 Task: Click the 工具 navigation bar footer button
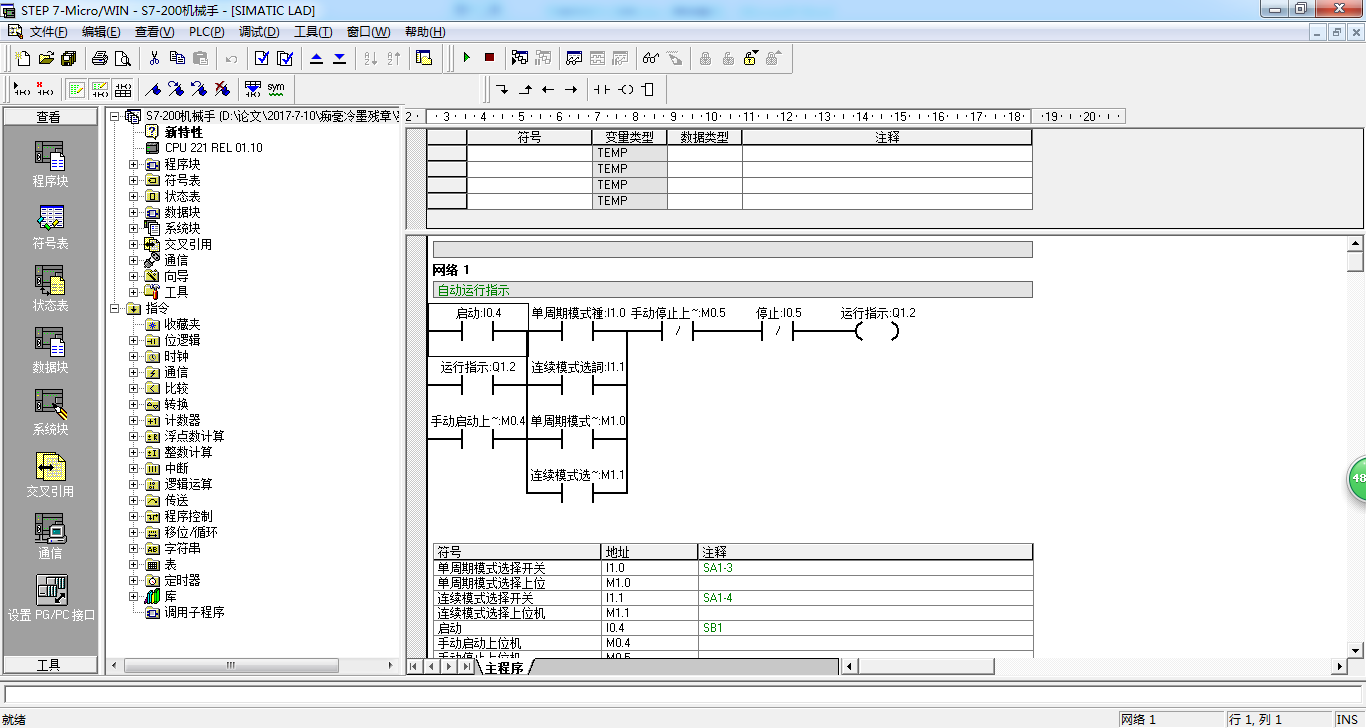pyautogui.click(x=49, y=665)
